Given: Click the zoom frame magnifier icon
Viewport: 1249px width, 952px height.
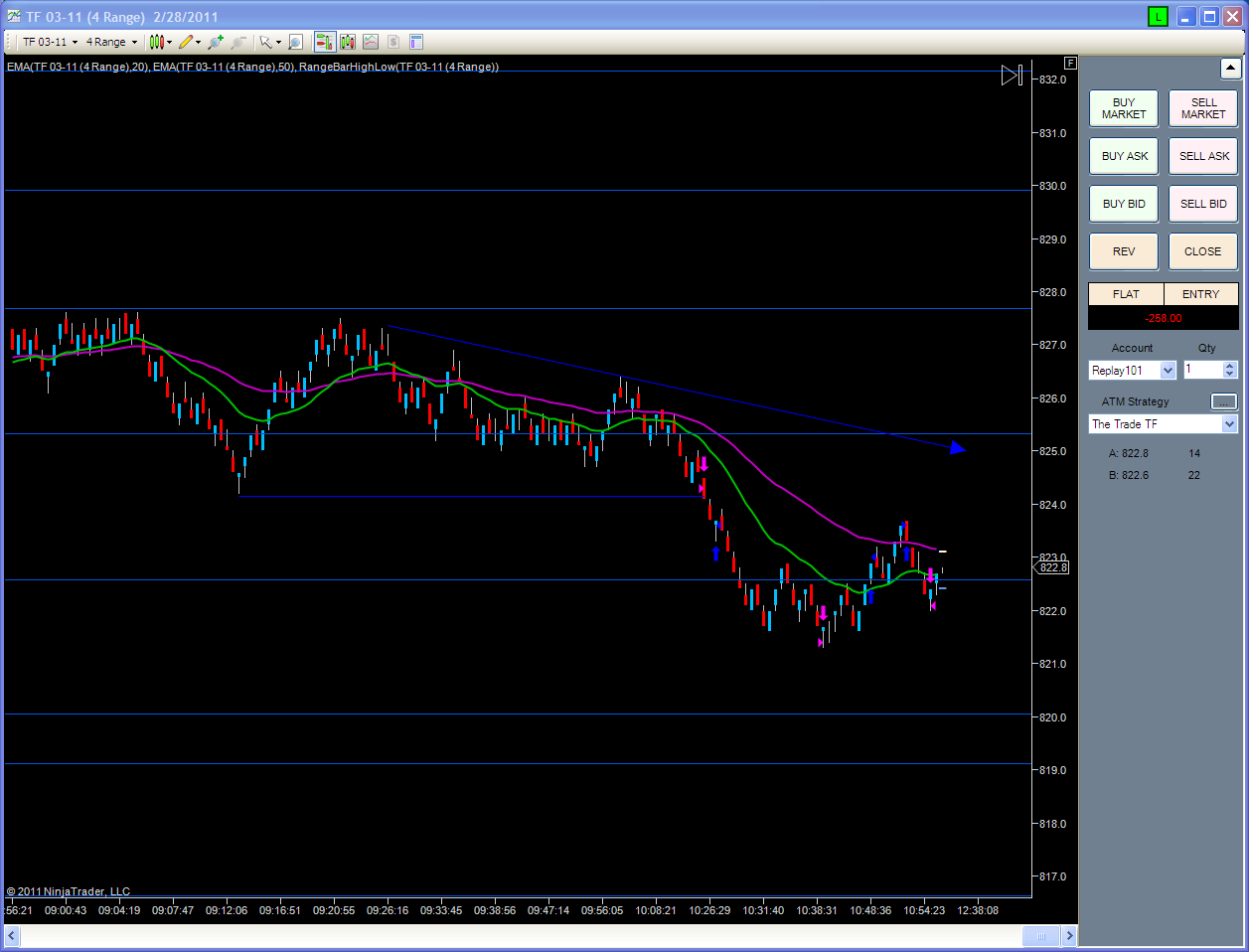Looking at the screenshot, I should coord(296,42).
